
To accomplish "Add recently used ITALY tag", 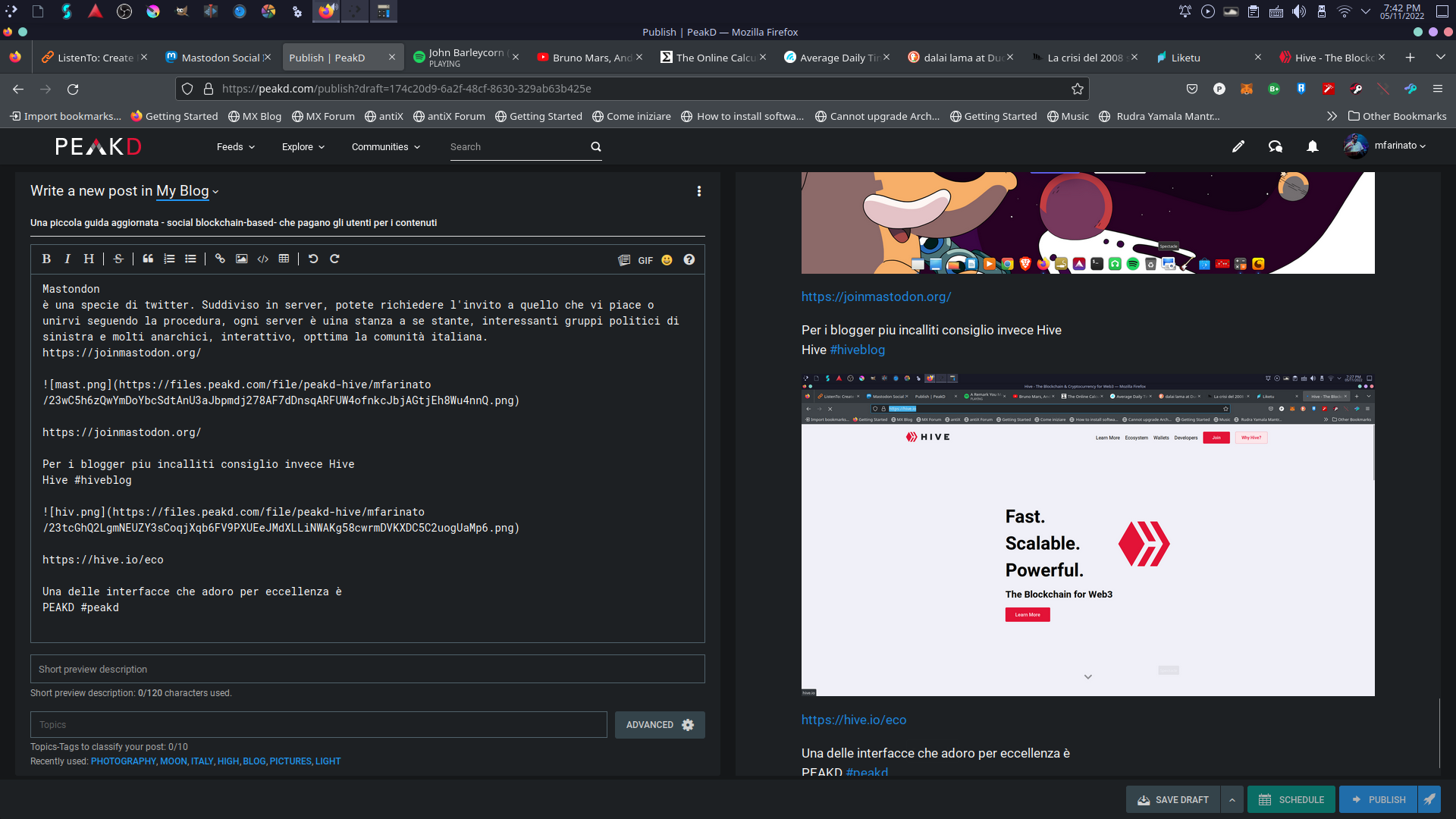I will point(202,761).
